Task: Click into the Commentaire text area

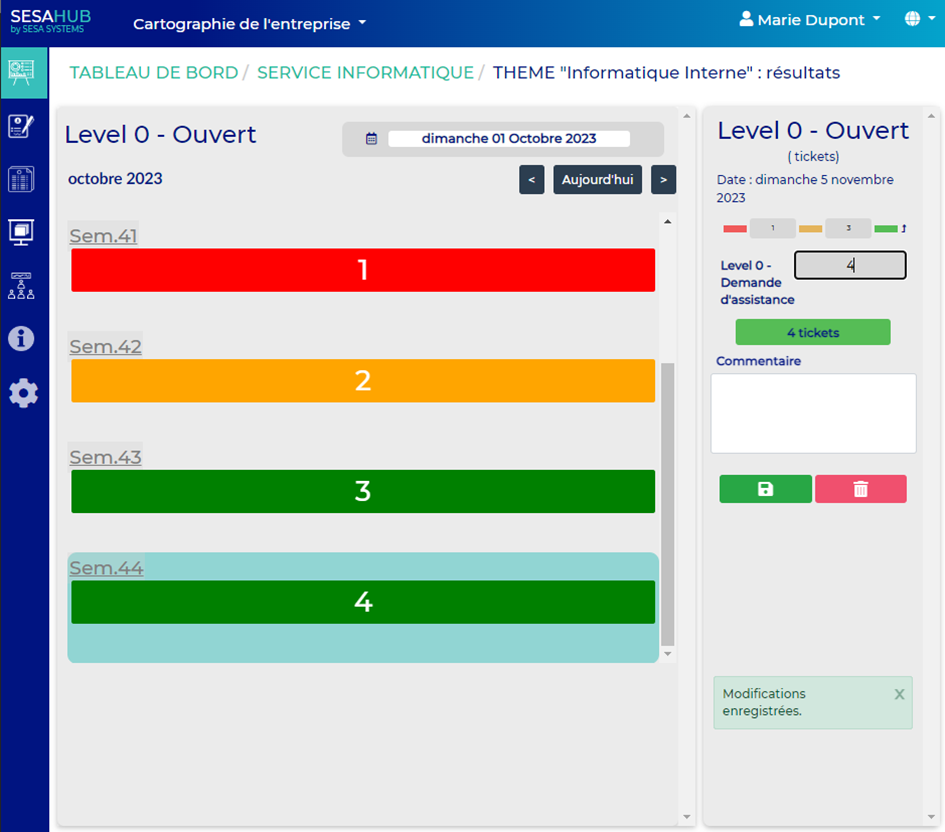Action: (812, 413)
